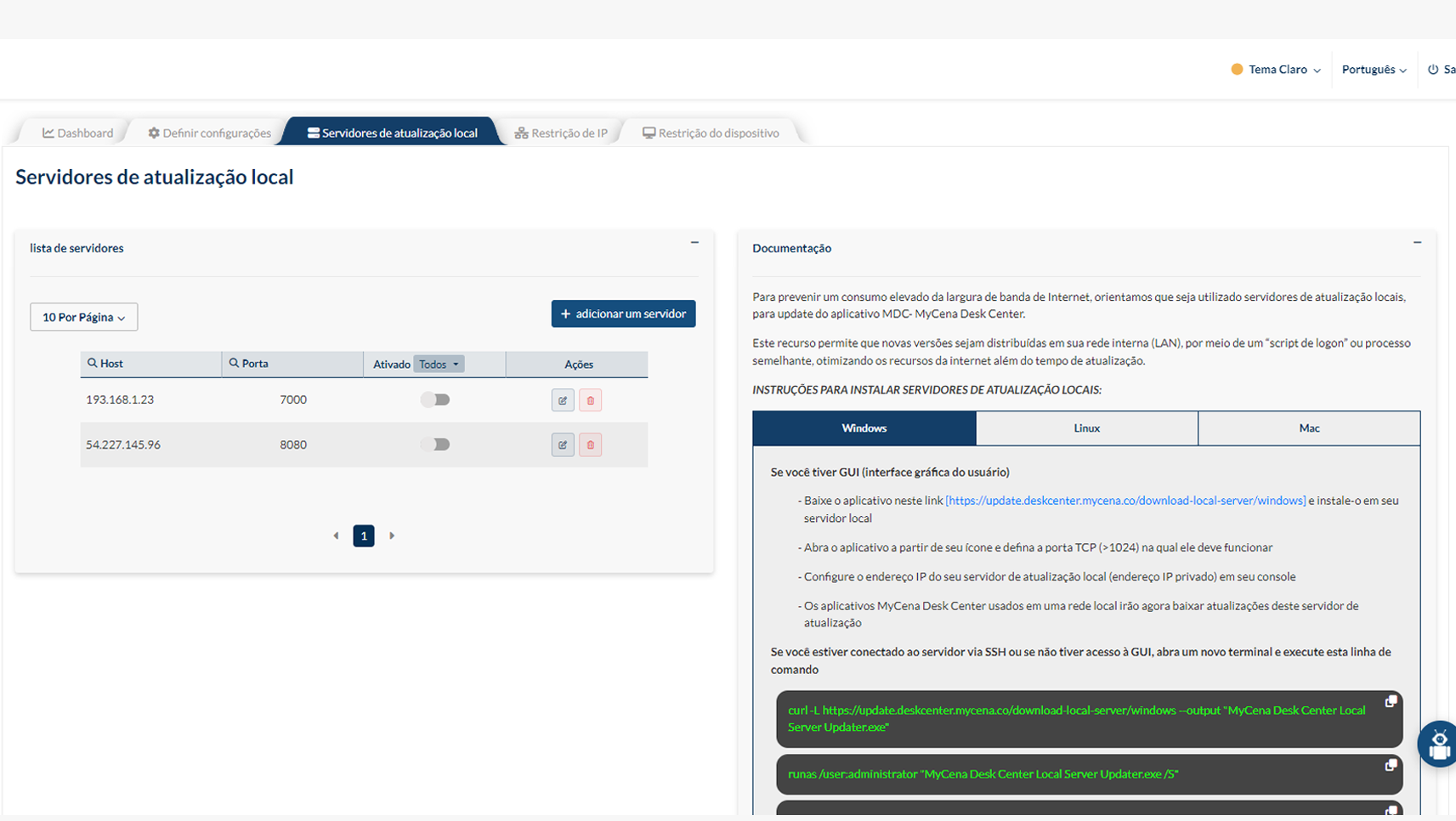The width and height of the screenshot is (1456, 821).
Task: Click the Porta column header
Action: click(x=292, y=364)
